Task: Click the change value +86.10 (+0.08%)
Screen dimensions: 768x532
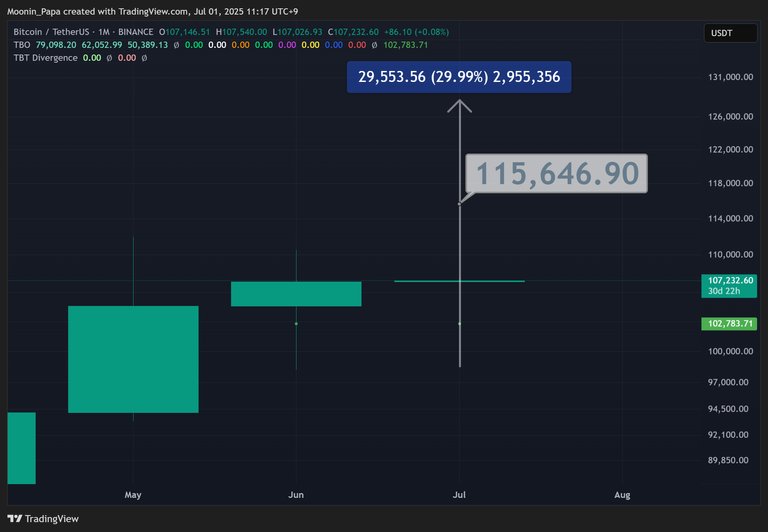Action: coord(416,32)
